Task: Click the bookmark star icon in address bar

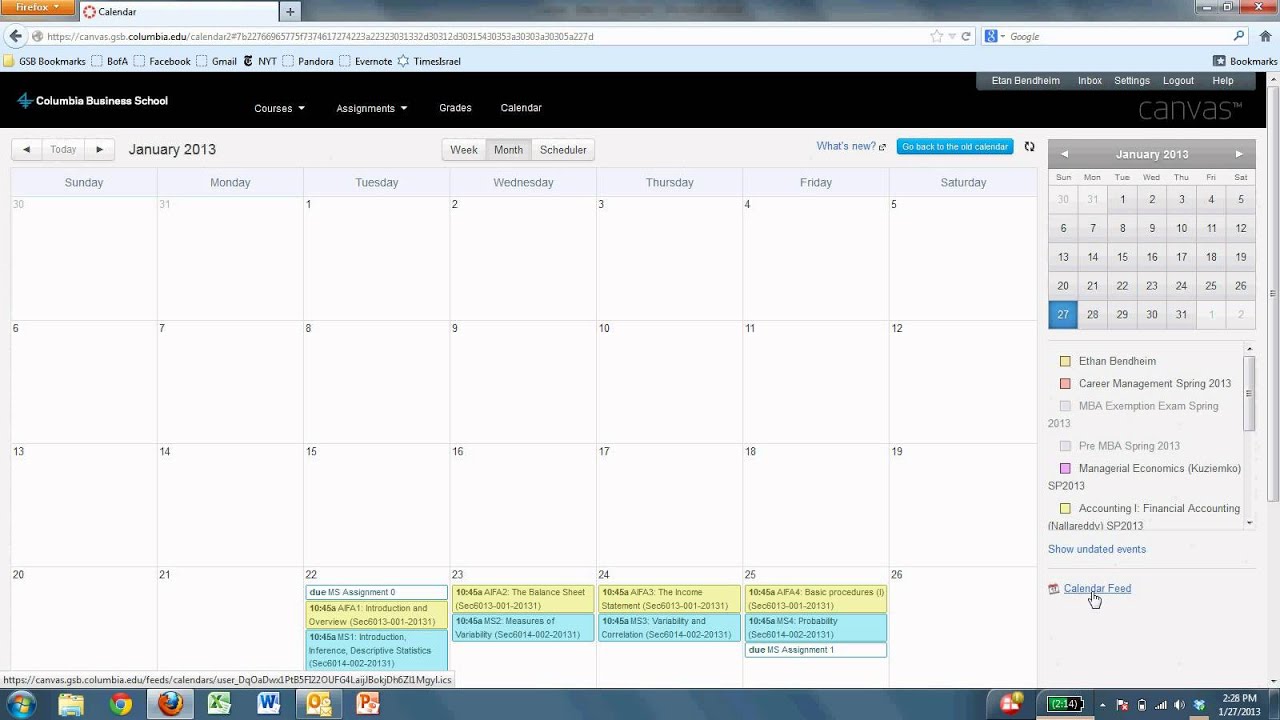Action: pyautogui.click(x=936, y=36)
